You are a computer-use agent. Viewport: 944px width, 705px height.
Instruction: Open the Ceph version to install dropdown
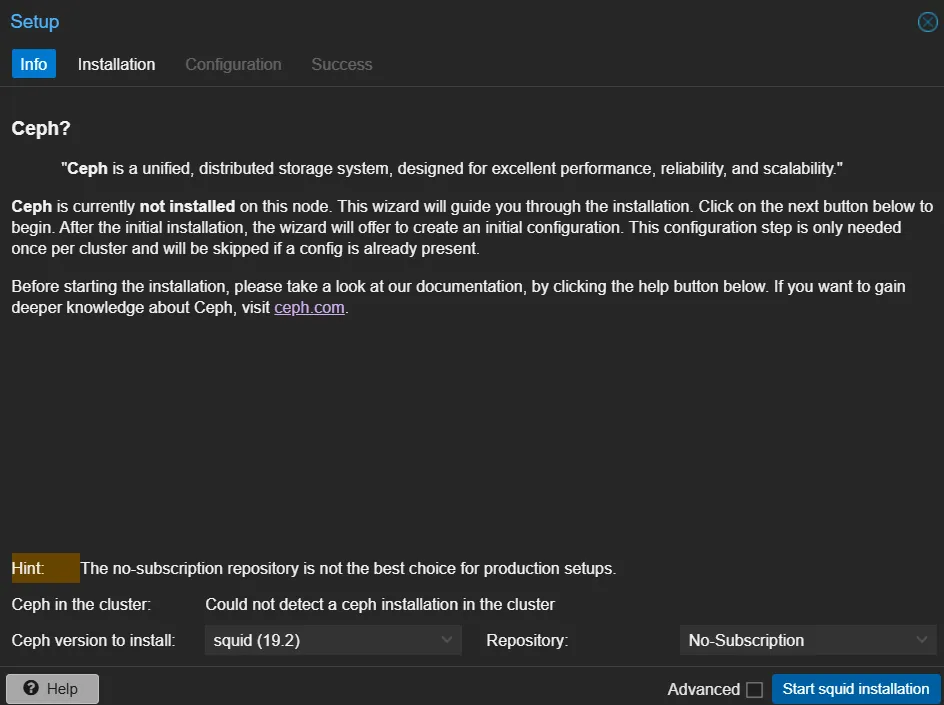tap(333, 640)
